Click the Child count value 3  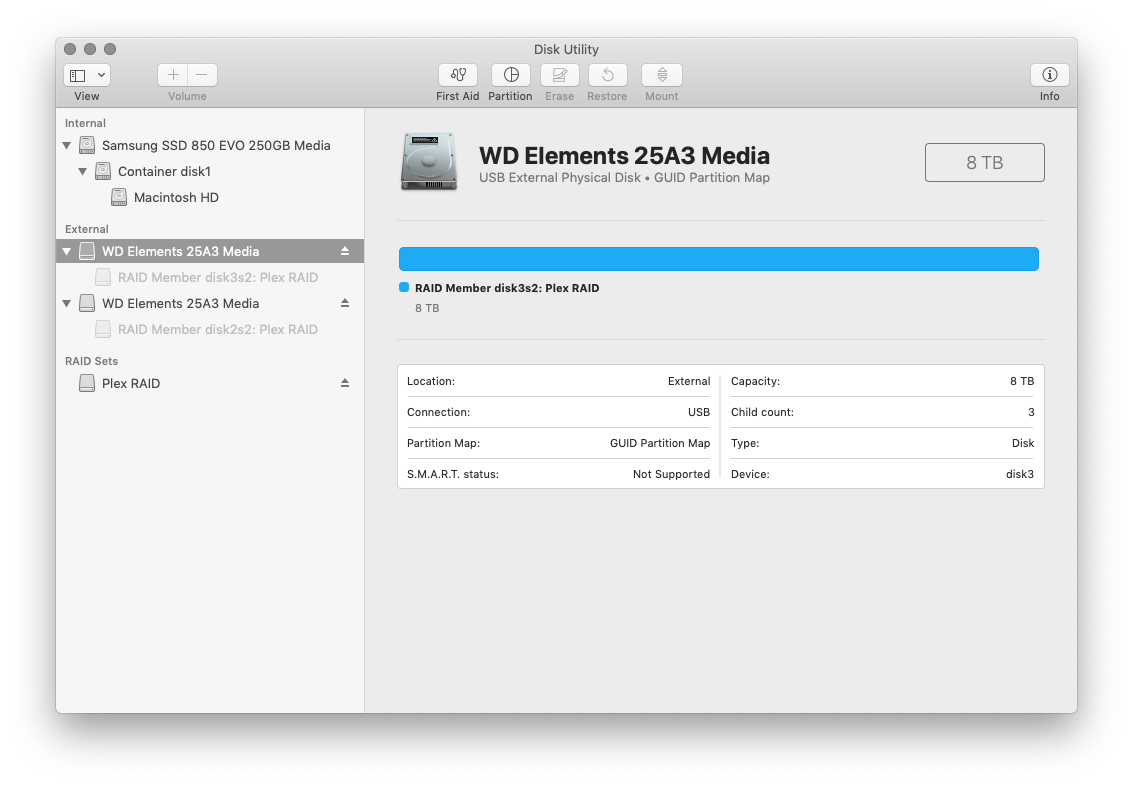click(1031, 413)
